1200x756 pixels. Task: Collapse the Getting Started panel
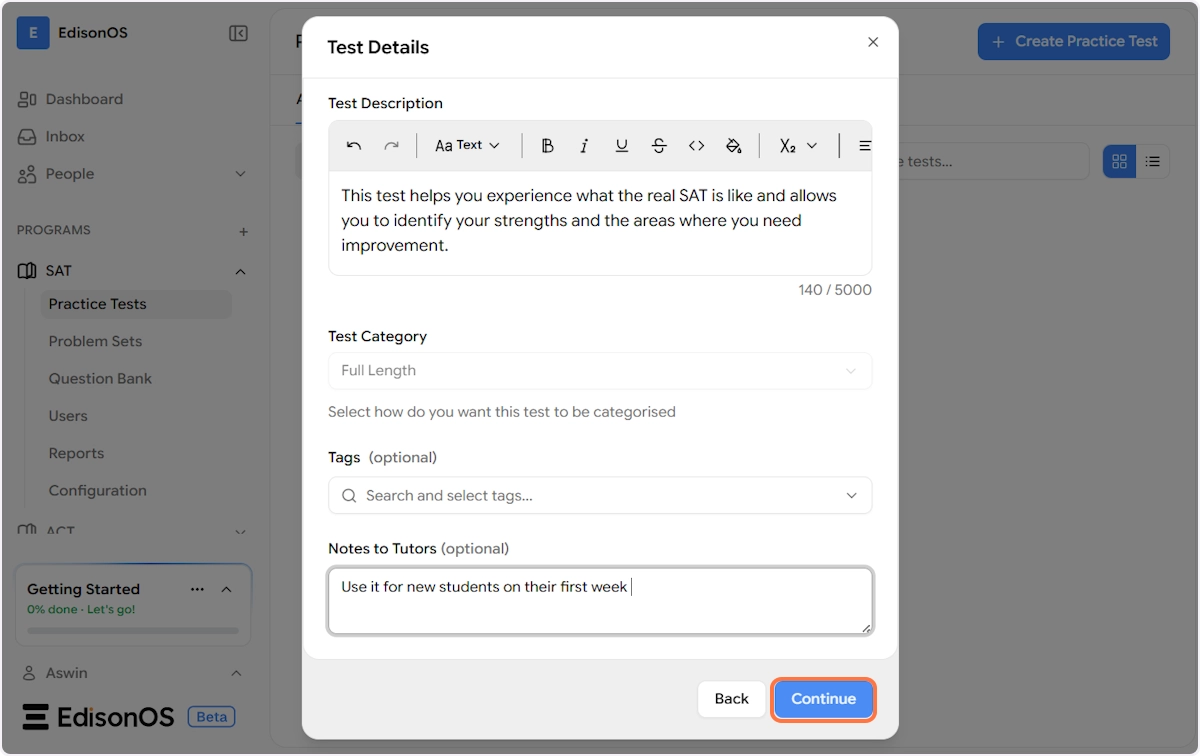(x=226, y=590)
